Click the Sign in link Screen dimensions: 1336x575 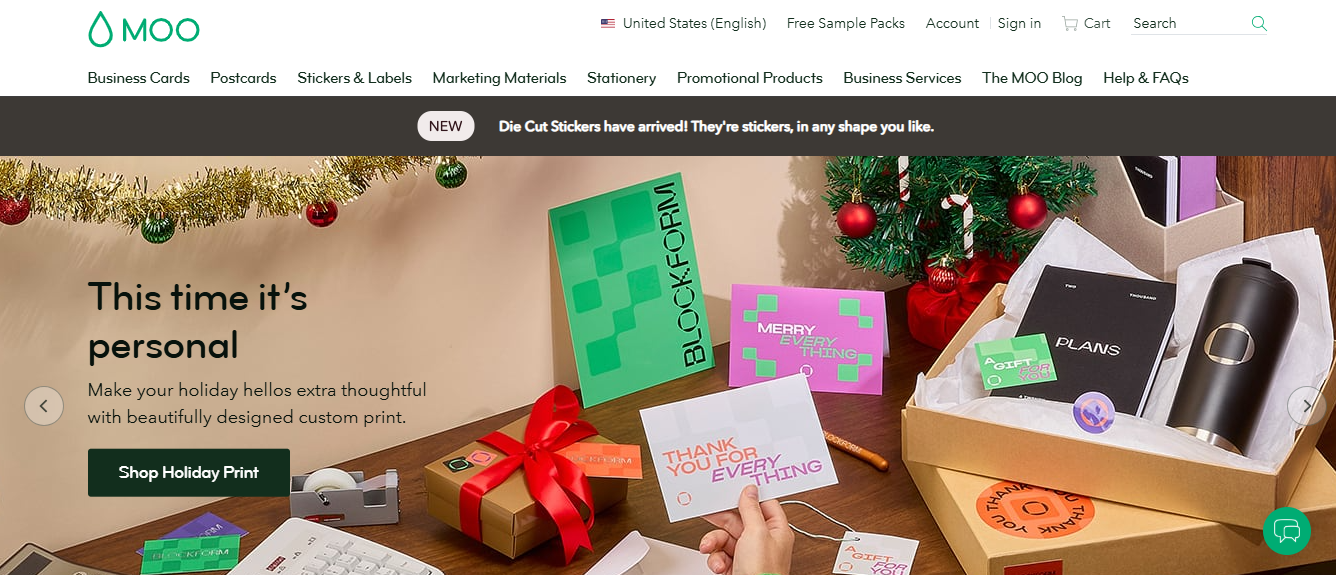pyautogui.click(x=1019, y=23)
